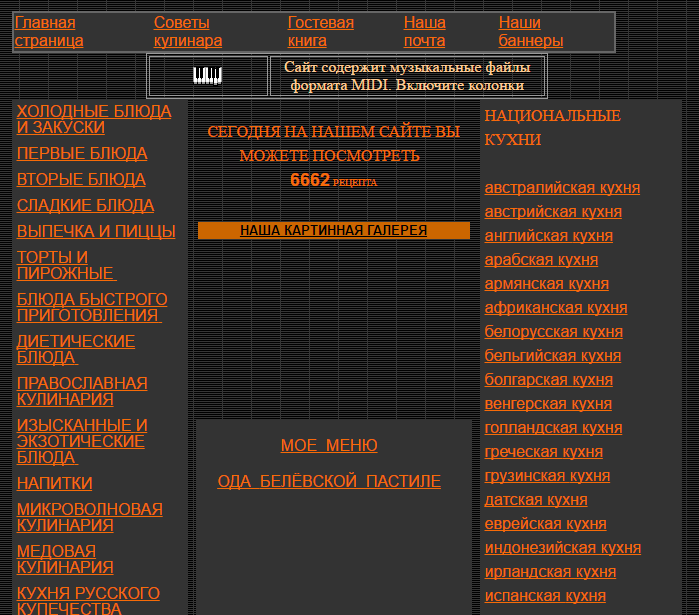Viewport: 699px width, 615px height.
Task: Select испанская кухня in the cuisine list
Action: 545,596
